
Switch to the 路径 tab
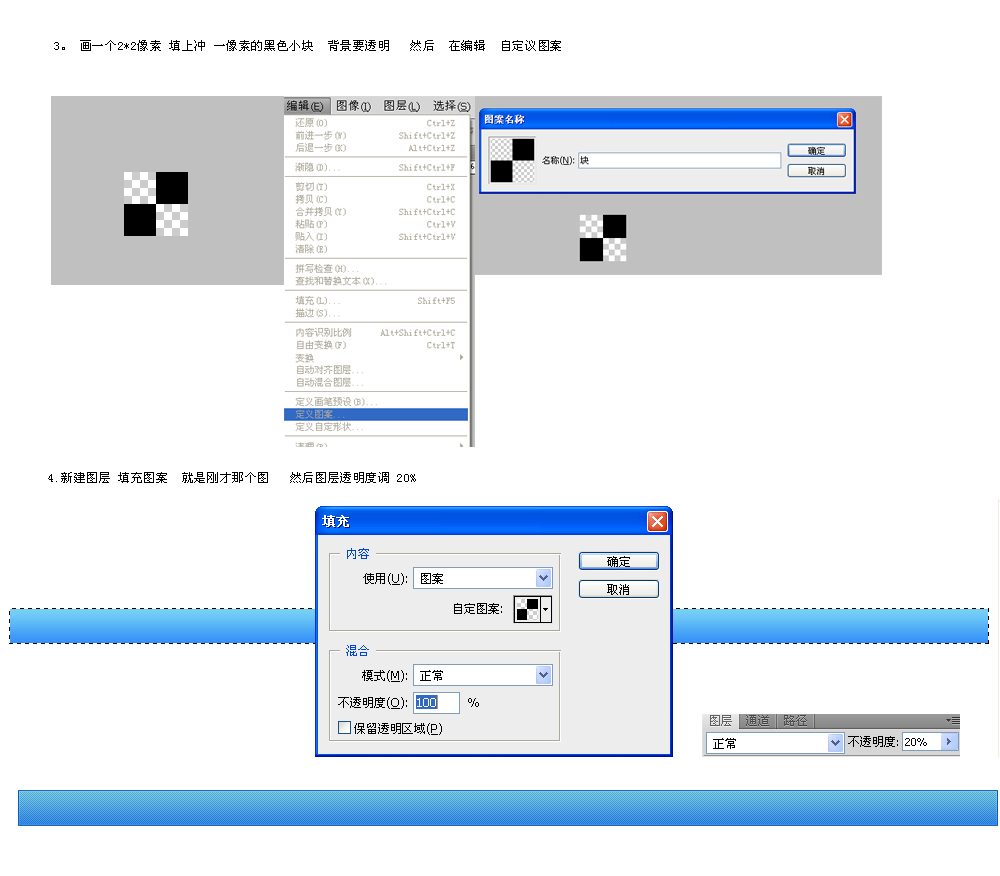tap(795, 721)
